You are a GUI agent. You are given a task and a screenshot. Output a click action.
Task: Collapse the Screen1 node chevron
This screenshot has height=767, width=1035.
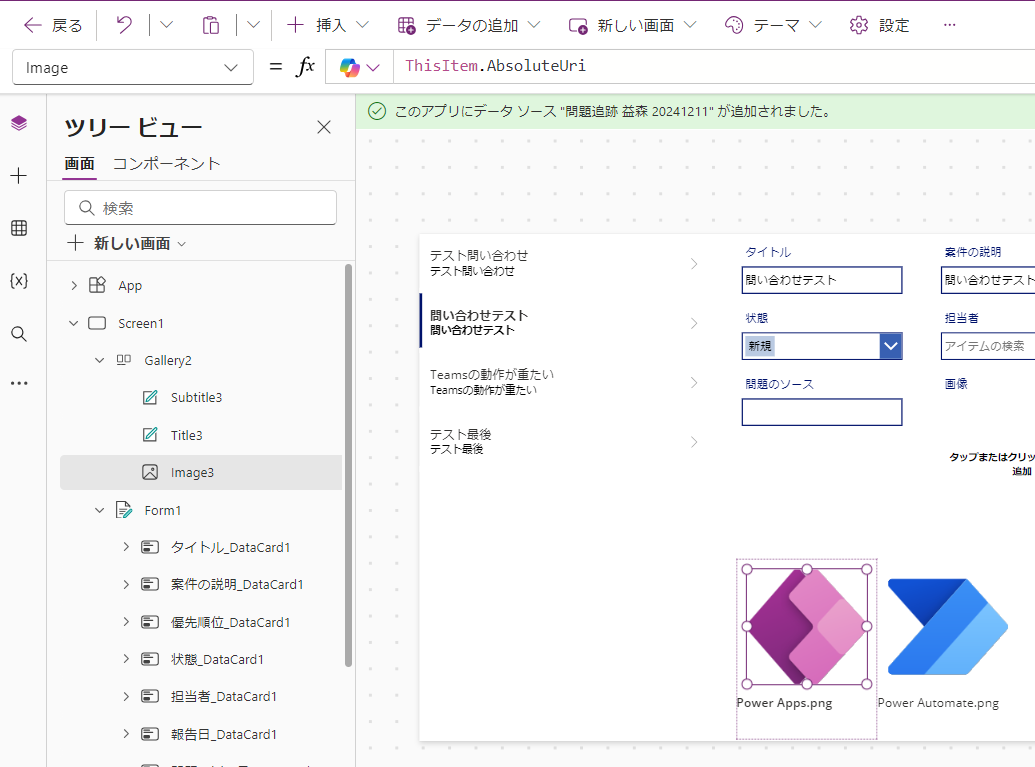[x=74, y=323]
